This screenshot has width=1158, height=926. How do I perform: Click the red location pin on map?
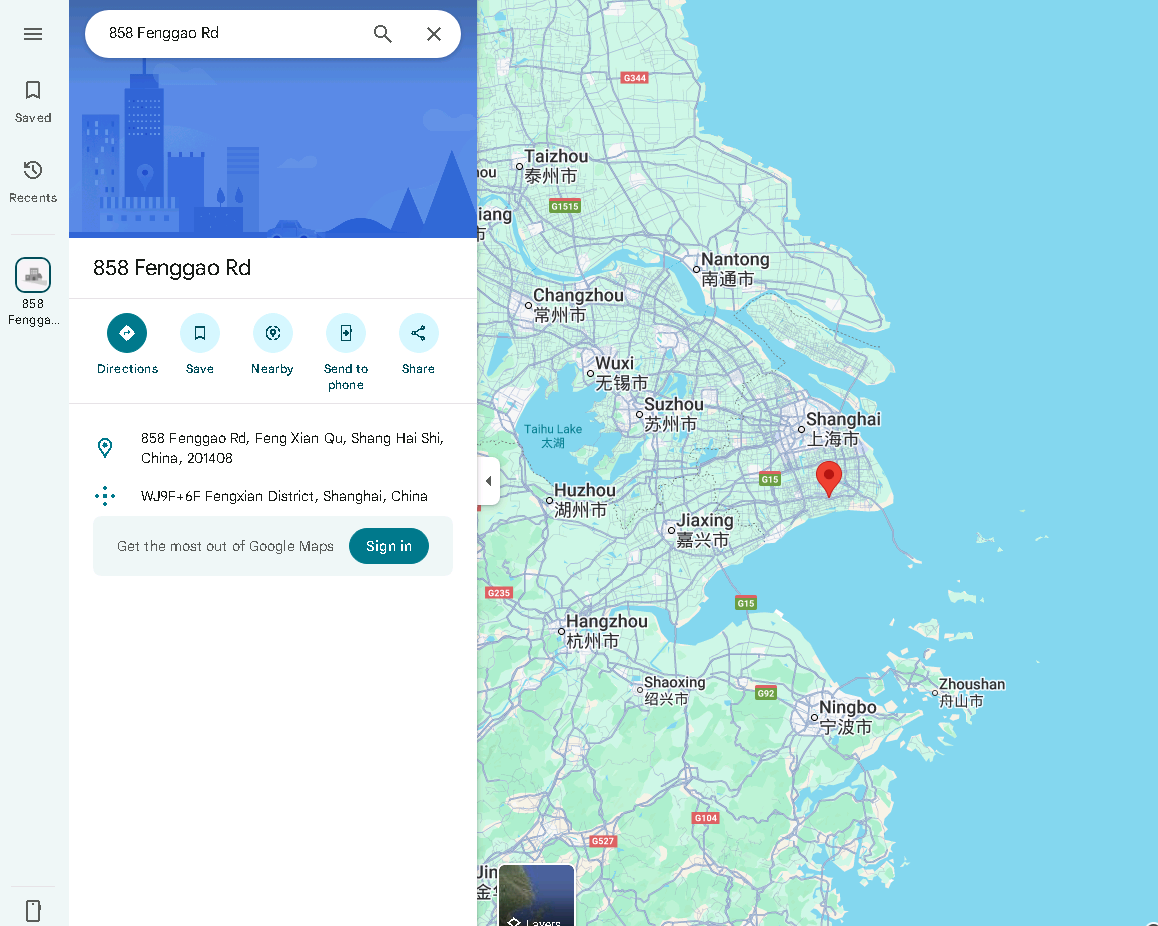pos(829,479)
